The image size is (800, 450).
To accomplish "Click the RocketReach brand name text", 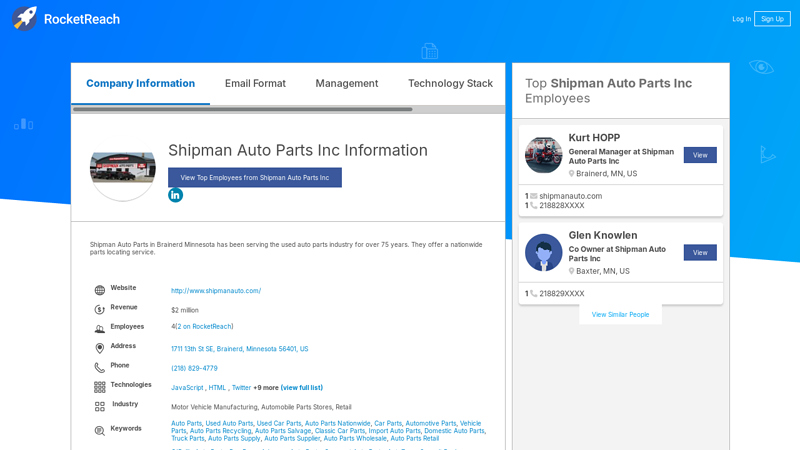I will pos(82,19).
